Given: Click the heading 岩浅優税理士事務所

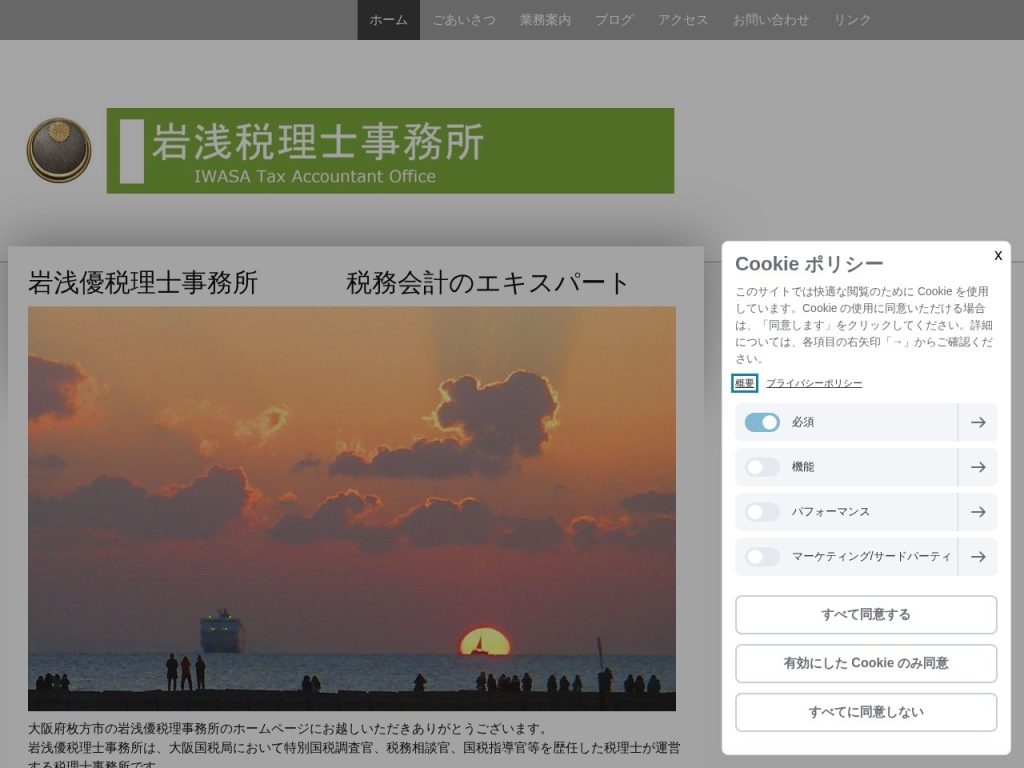Looking at the screenshot, I should click(143, 283).
